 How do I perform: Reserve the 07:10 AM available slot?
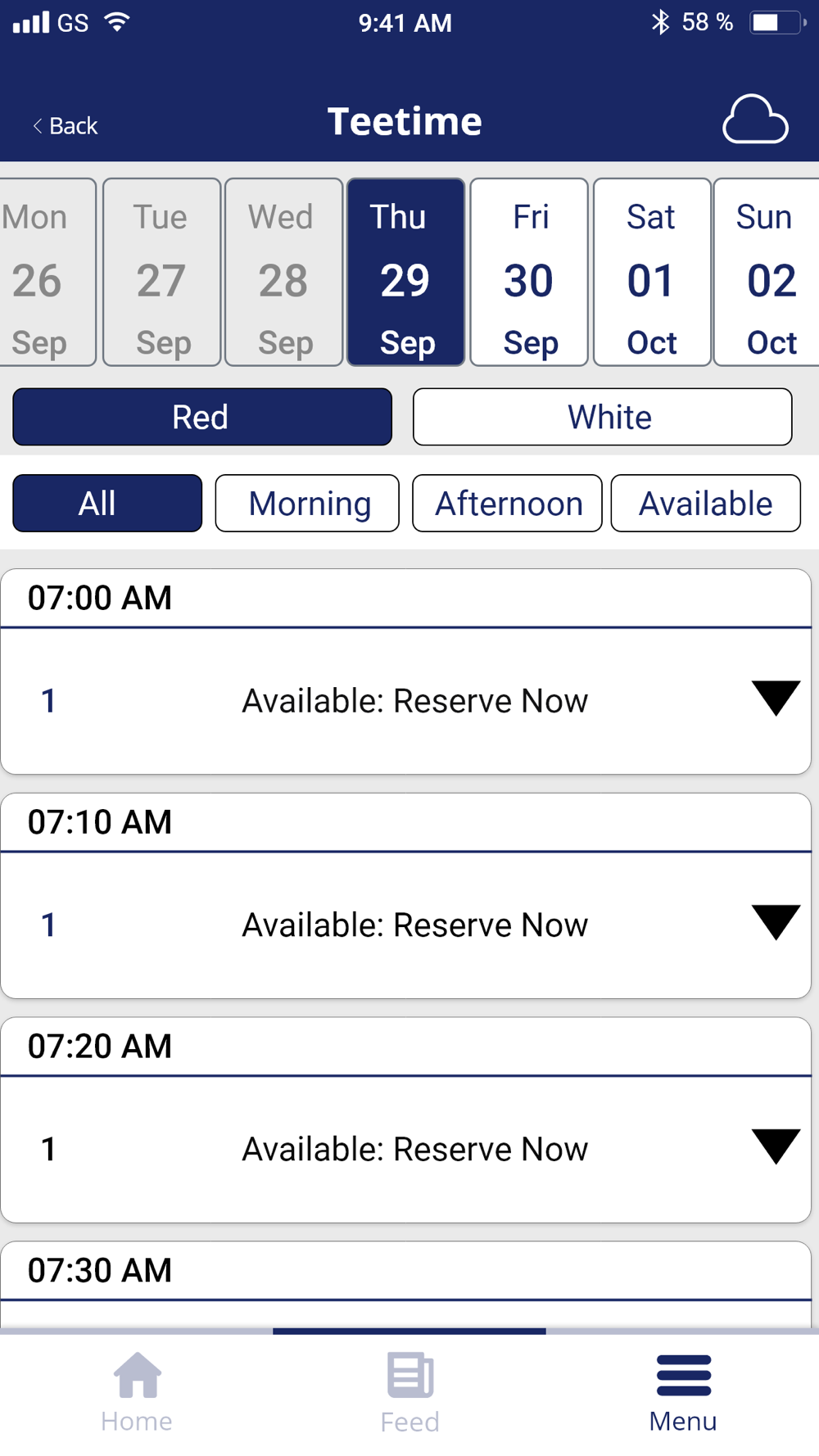(x=414, y=925)
